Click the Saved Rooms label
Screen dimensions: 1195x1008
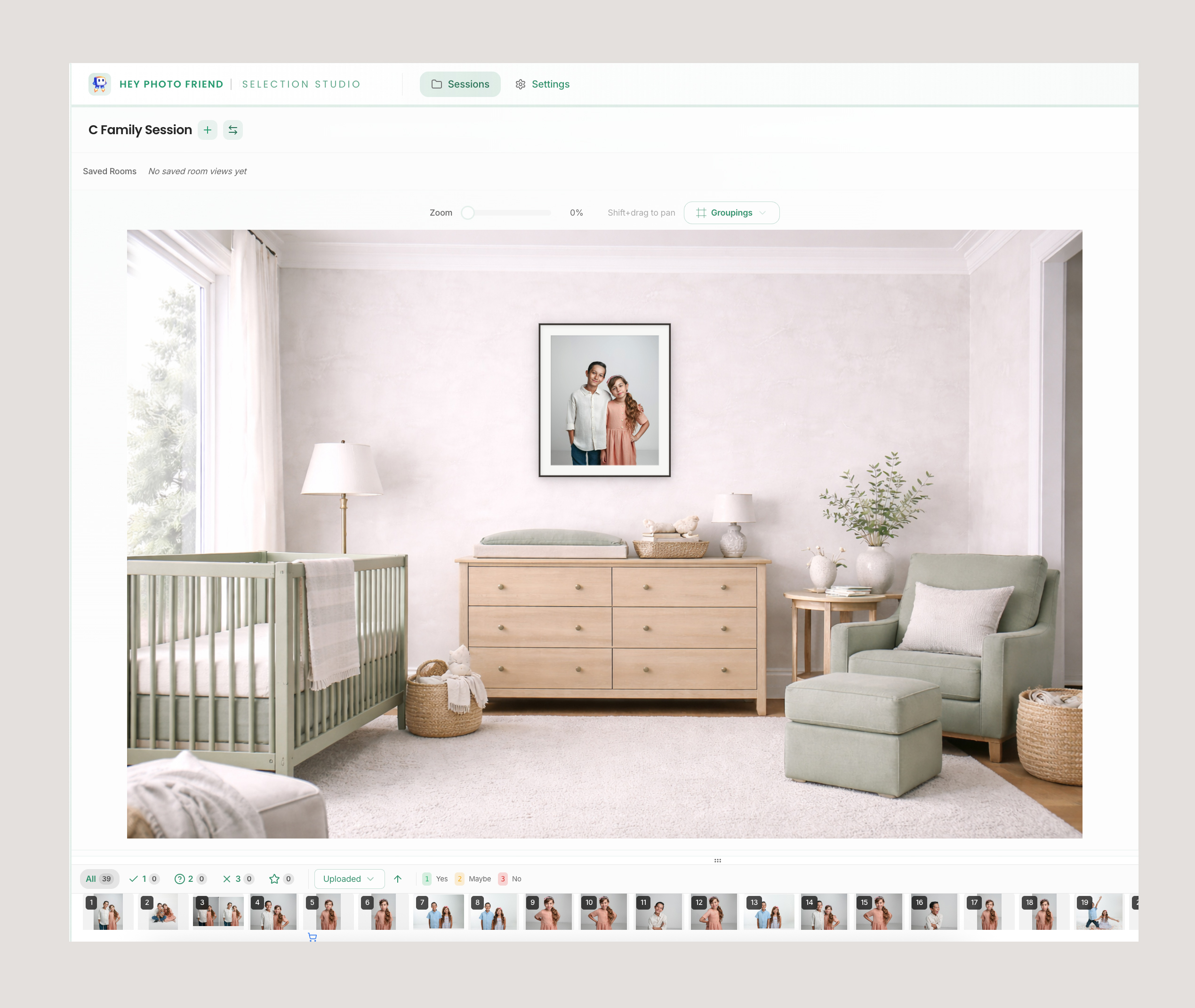(110, 171)
